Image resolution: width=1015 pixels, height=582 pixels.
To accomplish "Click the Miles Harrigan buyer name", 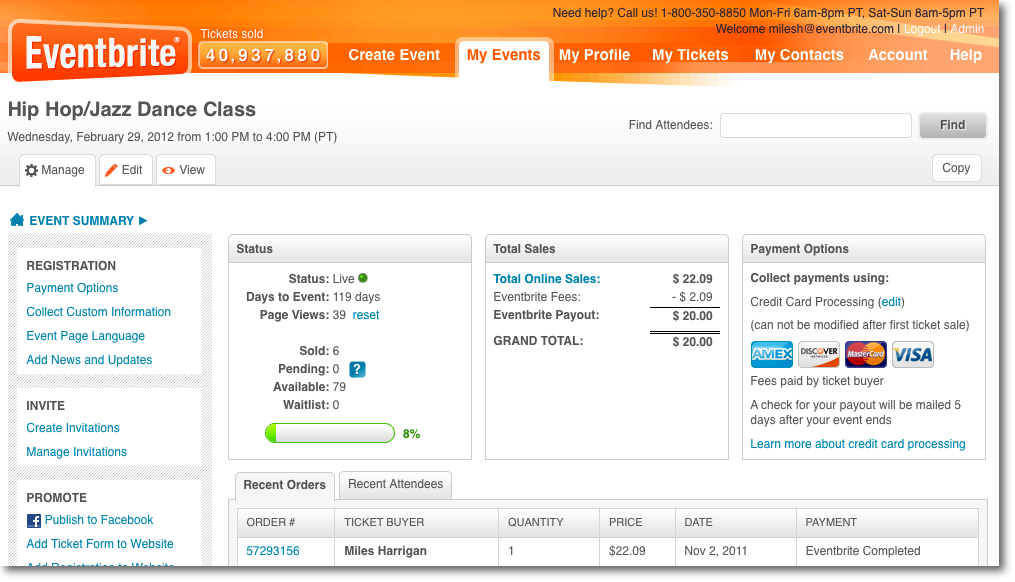I will (385, 551).
